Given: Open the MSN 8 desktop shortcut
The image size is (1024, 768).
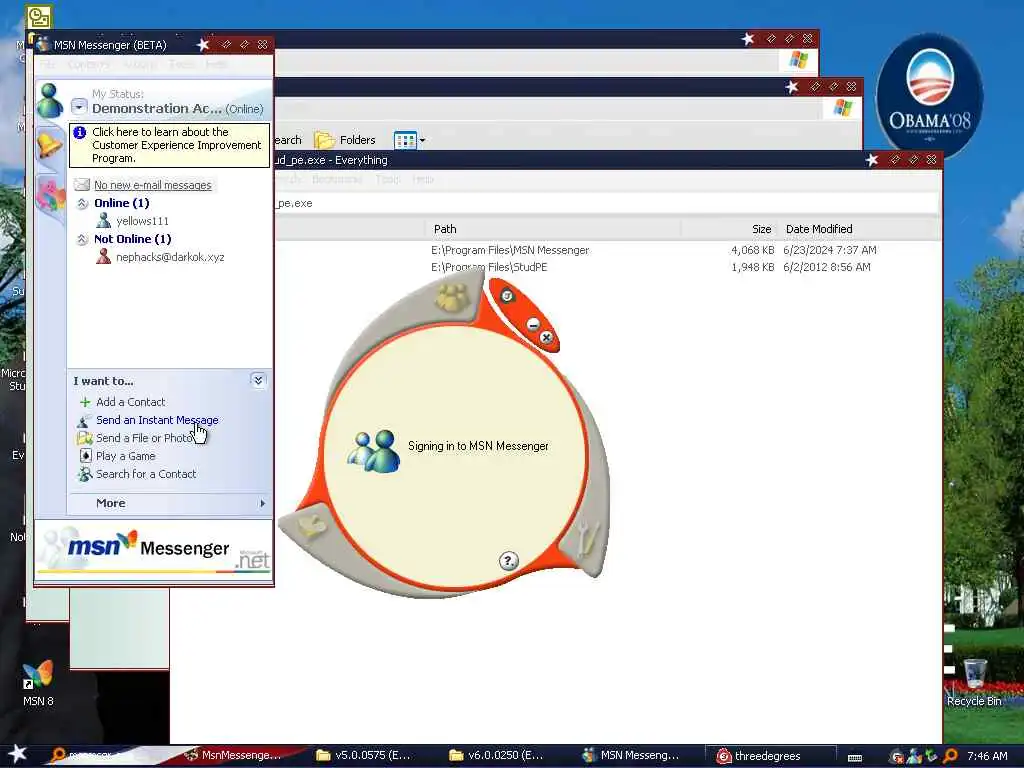Looking at the screenshot, I should 38,684.
